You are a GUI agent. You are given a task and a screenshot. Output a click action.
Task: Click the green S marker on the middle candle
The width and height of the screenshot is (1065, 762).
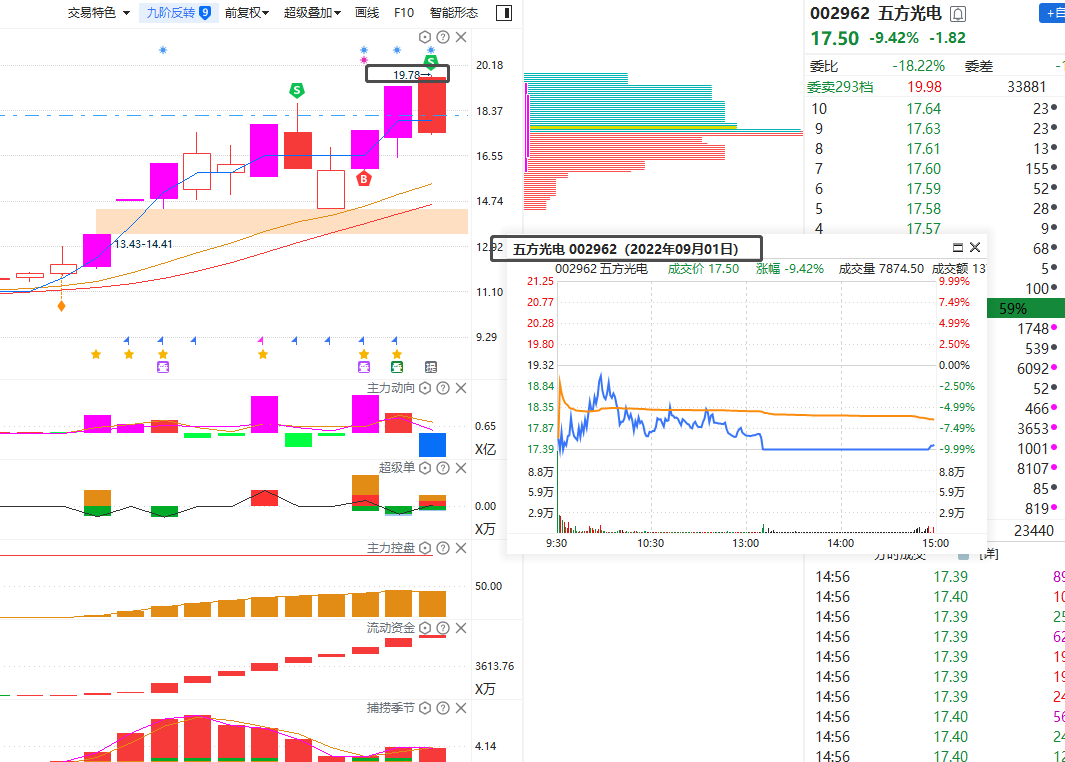pos(296,90)
